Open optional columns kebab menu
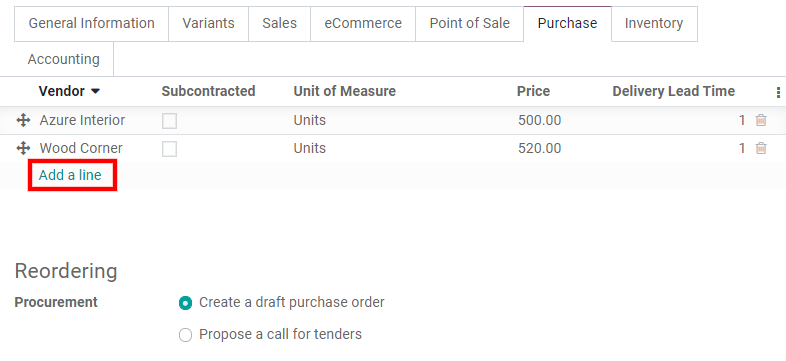This screenshot has height=361, width=786. (778, 92)
